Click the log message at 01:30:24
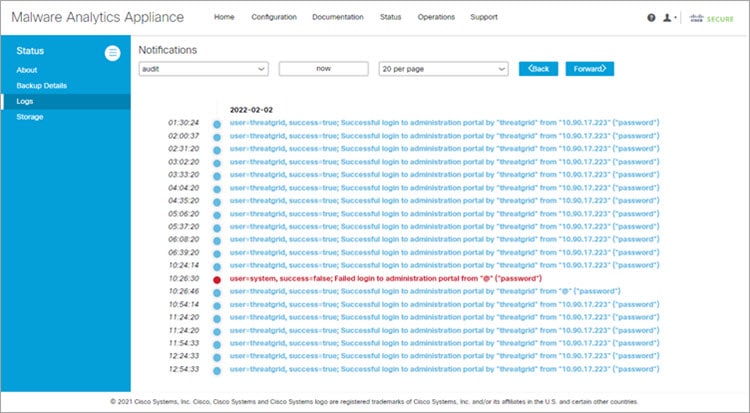Viewport: 750px width, 413px height. (444, 123)
